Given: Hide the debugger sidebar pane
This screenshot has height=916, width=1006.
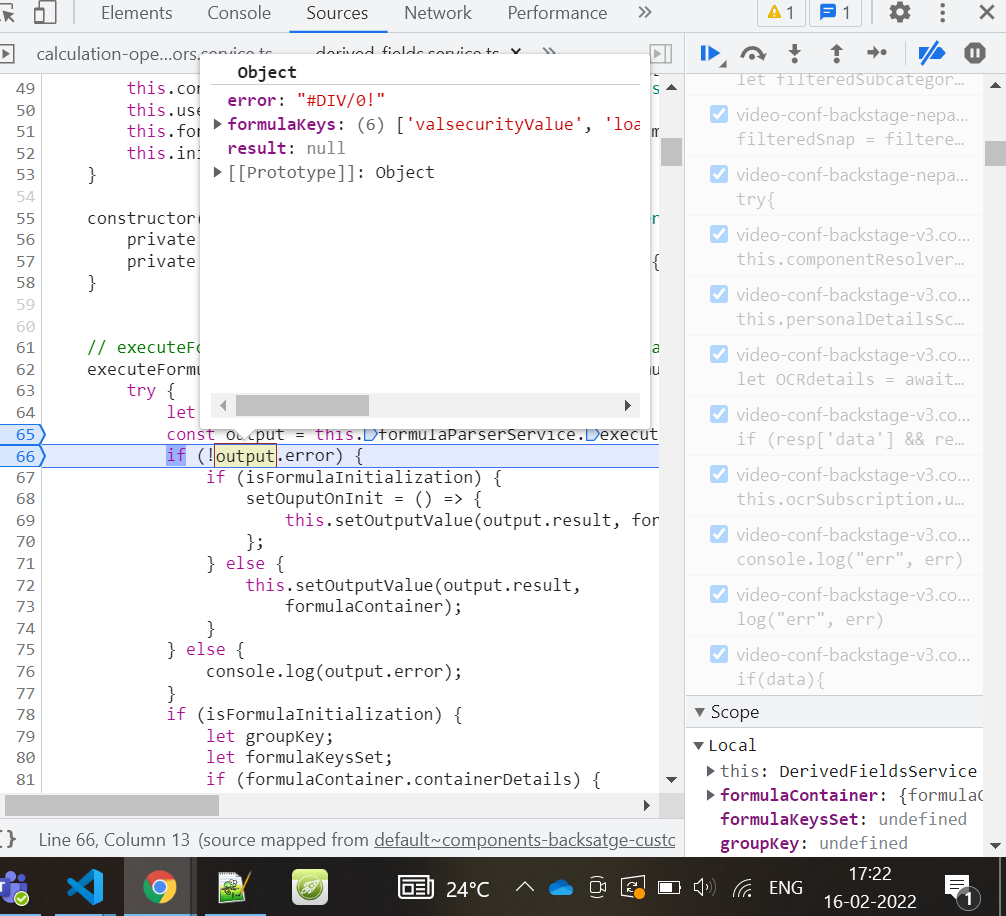Looking at the screenshot, I should click(x=660, y=53).
